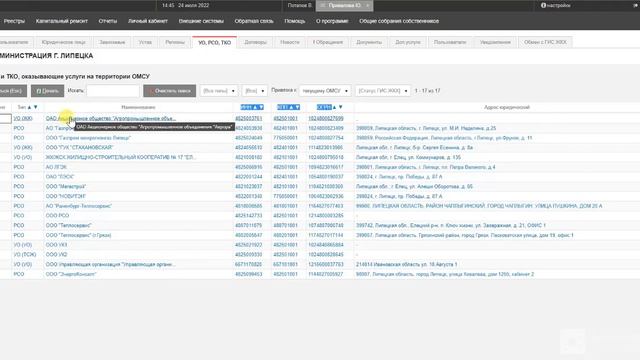Click the Печать print button
Screen dimensions: 640x360
coord(47,91)
